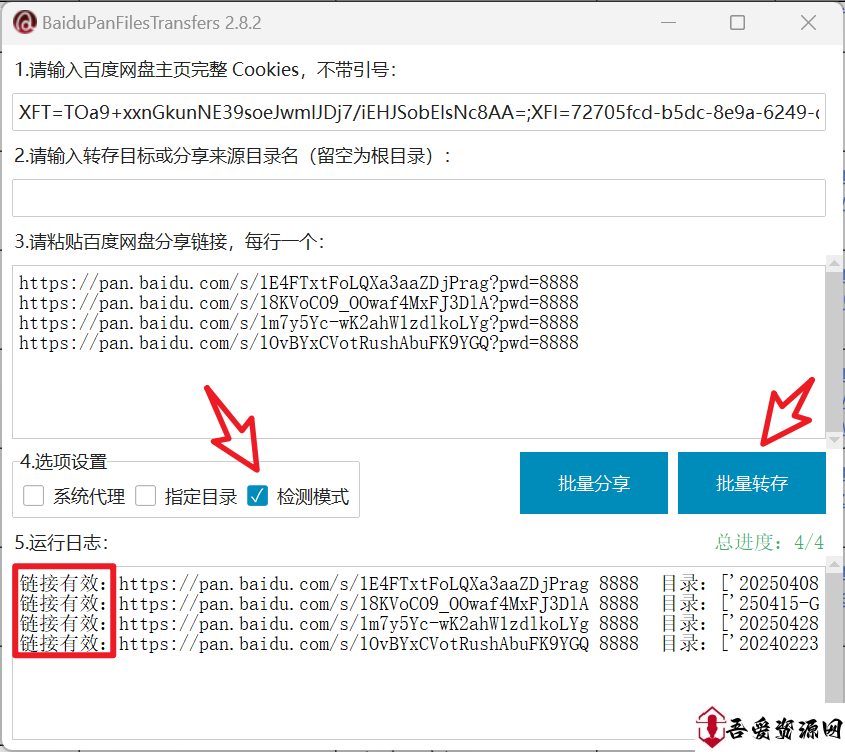845x752 pixels.
Task: Focus the empty target directory name field
Action: (419, 198)
